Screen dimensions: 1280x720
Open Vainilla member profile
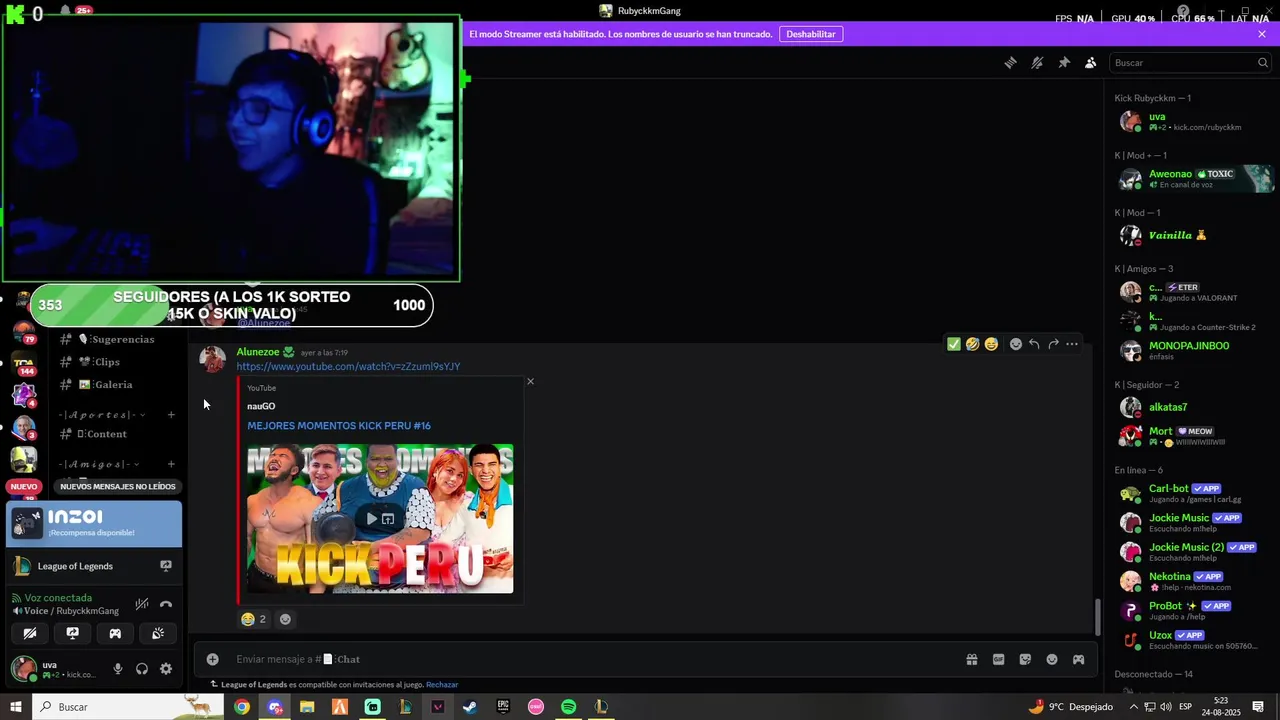pos(1194,236)
